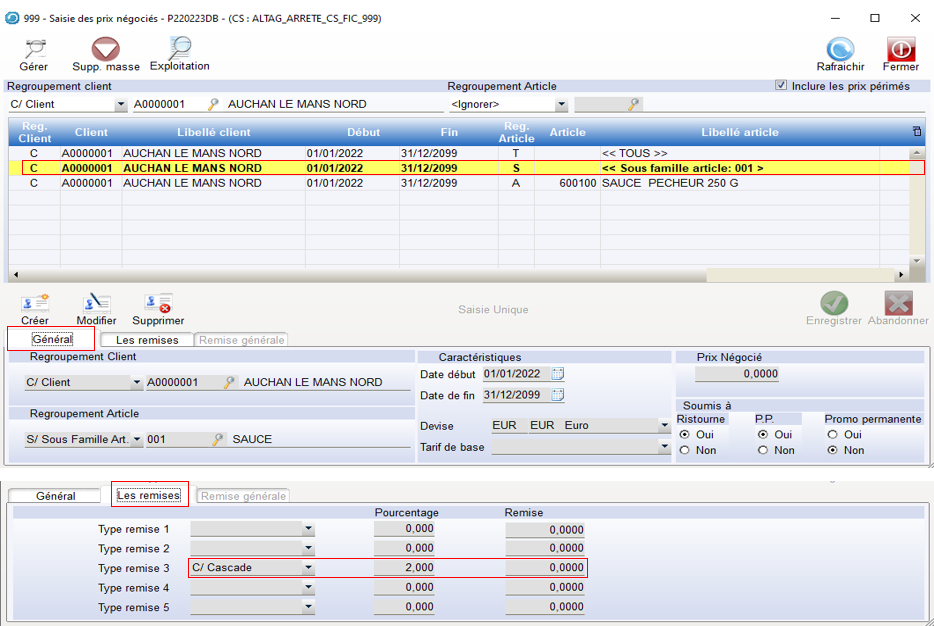
Task: Click the Créer record icon
Action: (x=35, y=303)
